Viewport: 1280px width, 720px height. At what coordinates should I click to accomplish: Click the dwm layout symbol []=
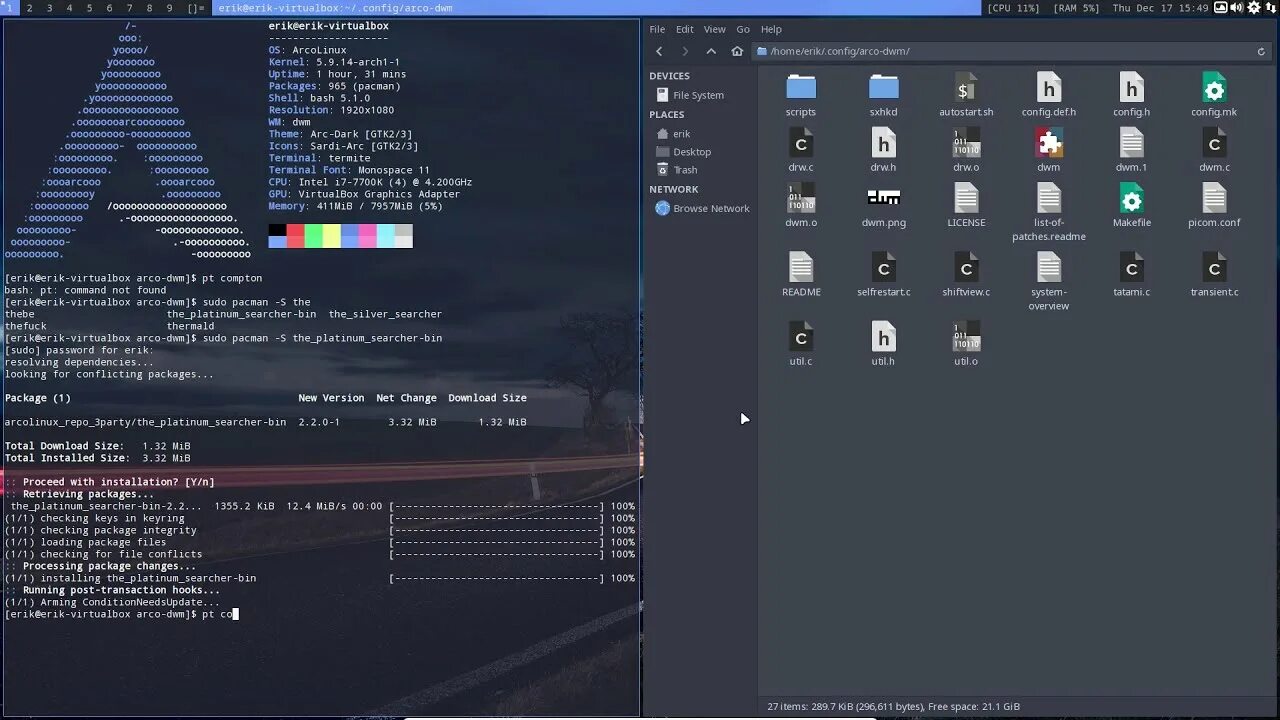tap(196, 8)
